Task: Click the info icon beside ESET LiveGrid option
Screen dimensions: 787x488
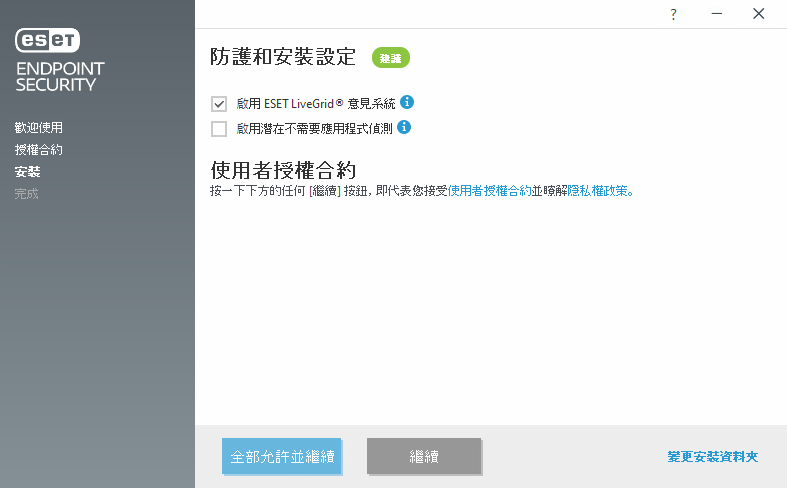Action: tap(407, 102)
